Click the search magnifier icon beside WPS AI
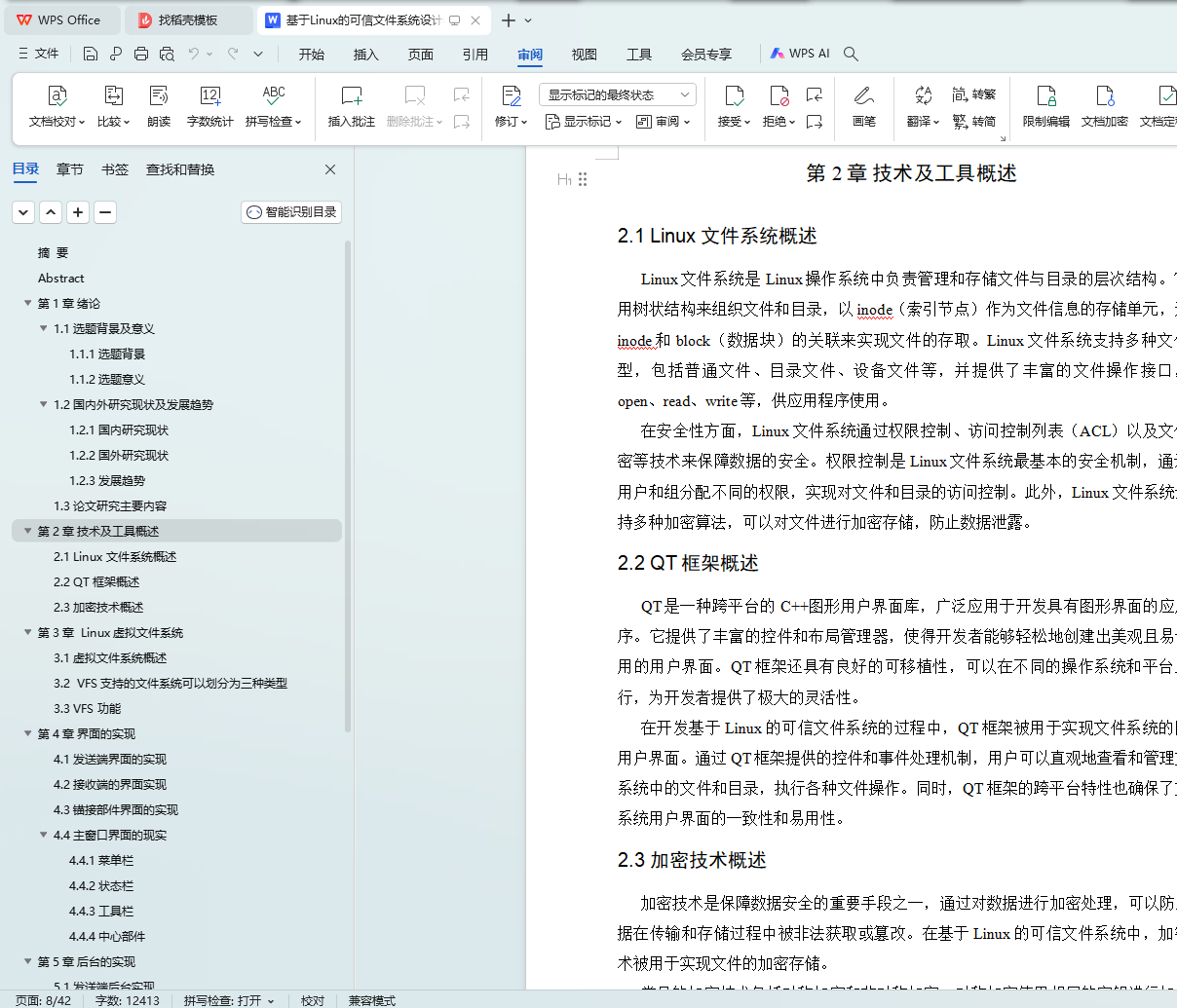 (x=851, y=54)
